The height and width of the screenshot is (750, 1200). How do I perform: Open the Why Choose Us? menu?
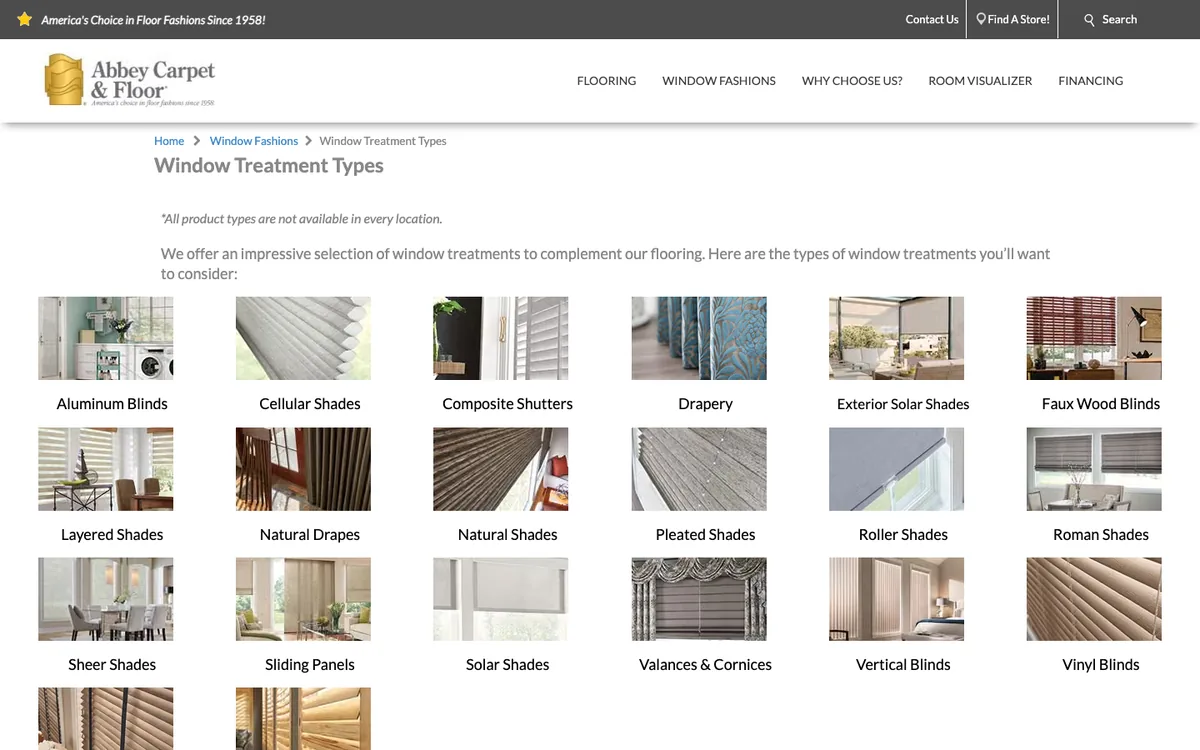tap(852, 81)
